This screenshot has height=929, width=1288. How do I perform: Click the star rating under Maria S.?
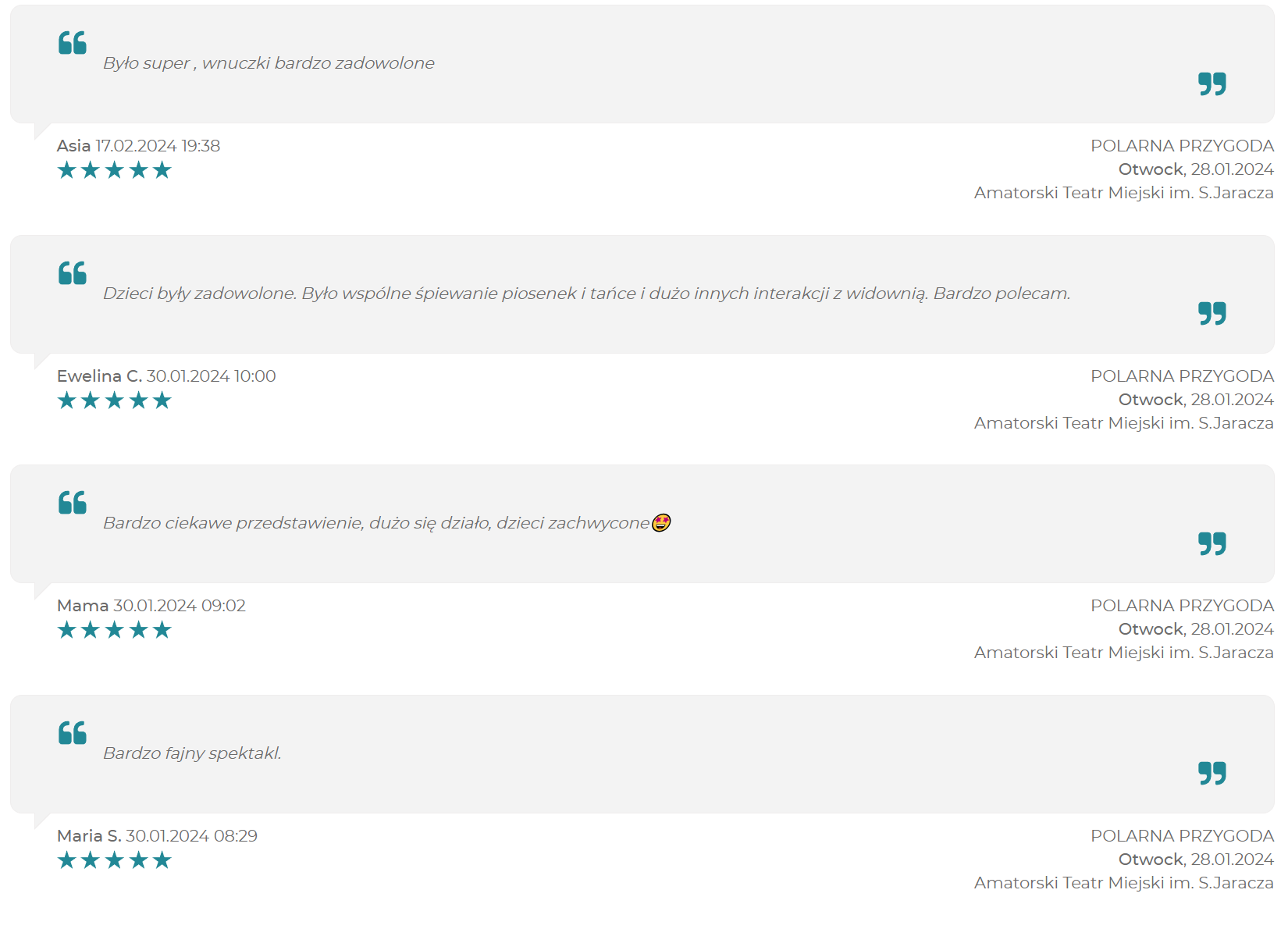(x=114, y=860)
